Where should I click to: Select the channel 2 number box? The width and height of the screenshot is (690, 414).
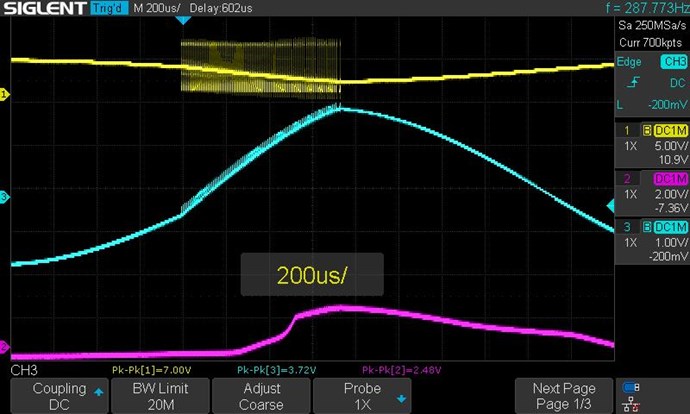[x=628, y=179]
